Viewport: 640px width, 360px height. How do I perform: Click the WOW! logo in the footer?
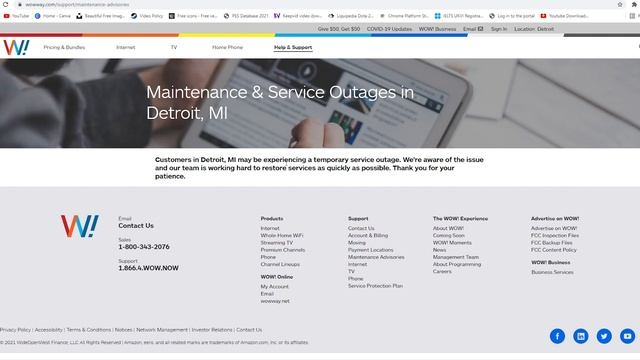tap(80, 226)
